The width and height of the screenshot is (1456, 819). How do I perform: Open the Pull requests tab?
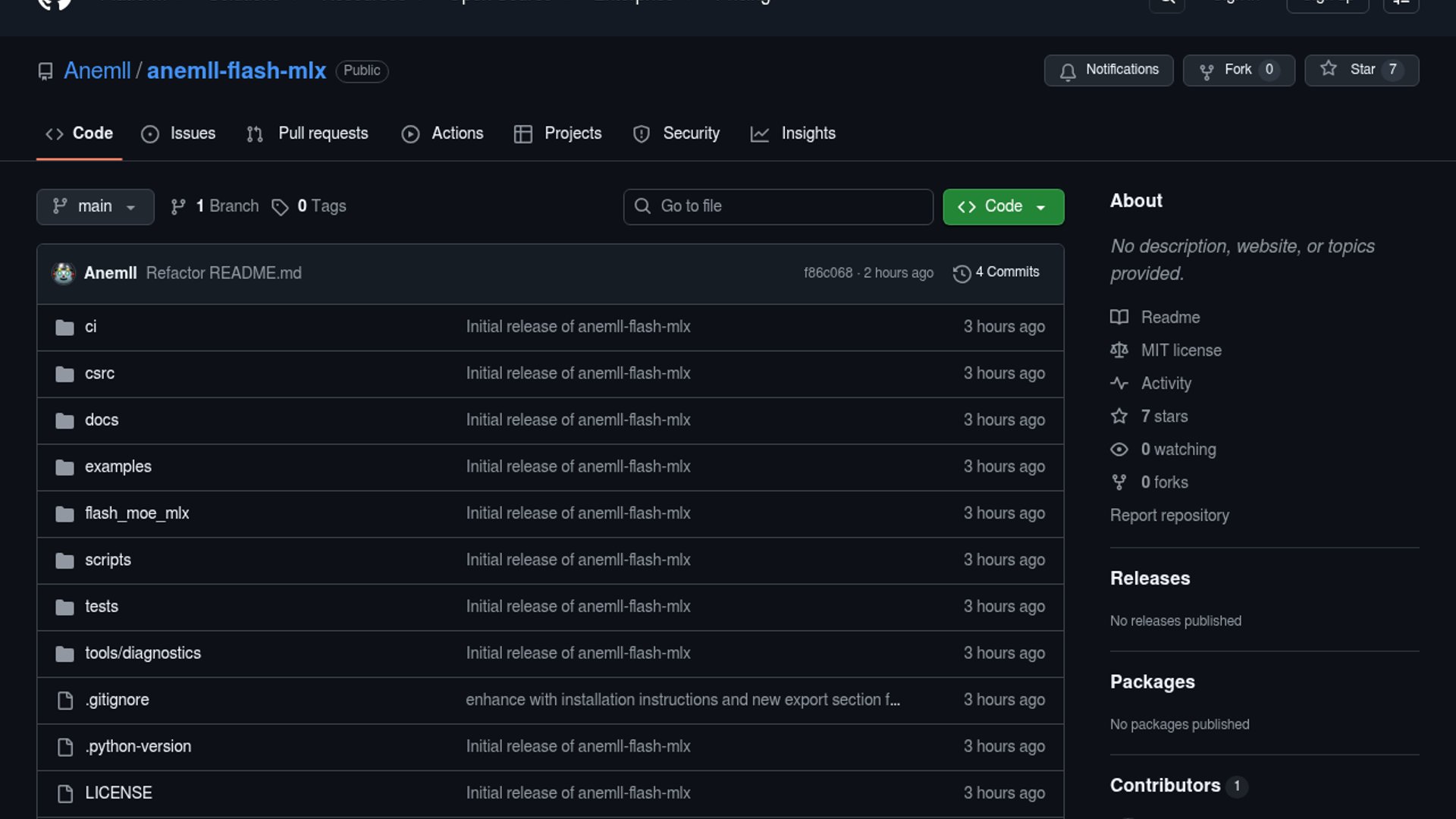(307, 134)
